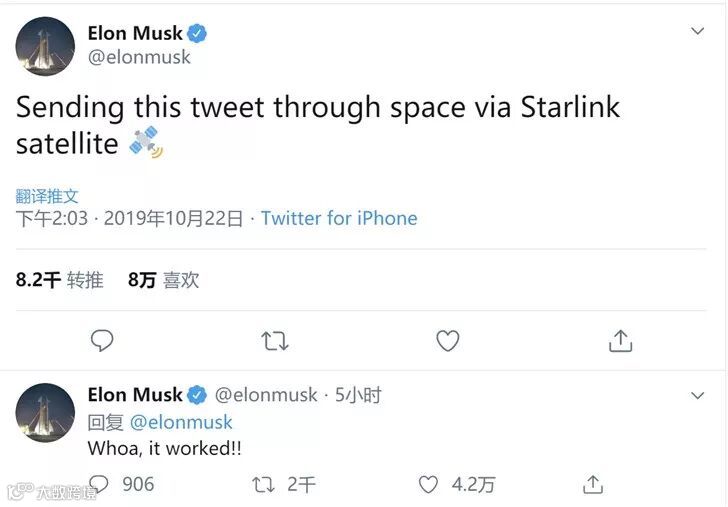Click the @elonmusk handle under main name
The width and height of the screenshot is (728, 507).
139,58
